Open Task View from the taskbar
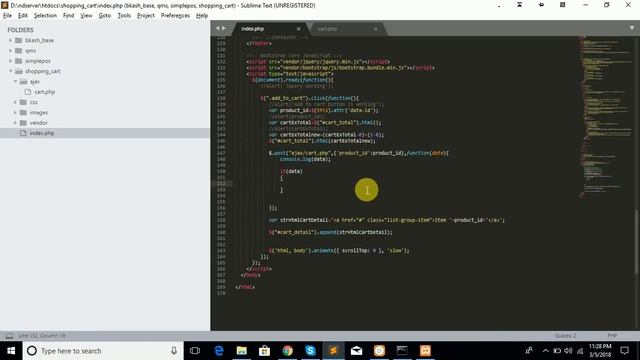The image size is (640, 360). tap(195, 351)
